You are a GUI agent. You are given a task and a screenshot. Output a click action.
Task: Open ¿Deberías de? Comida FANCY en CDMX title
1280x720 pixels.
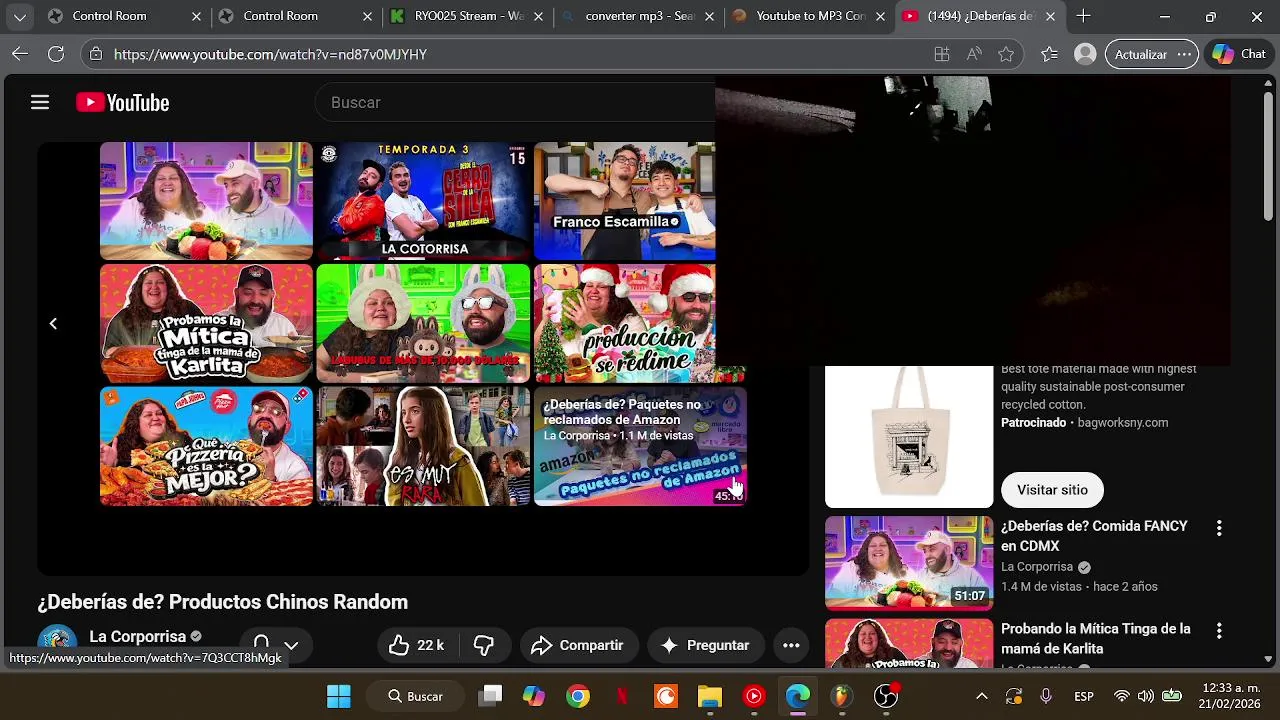point(1094,536)
